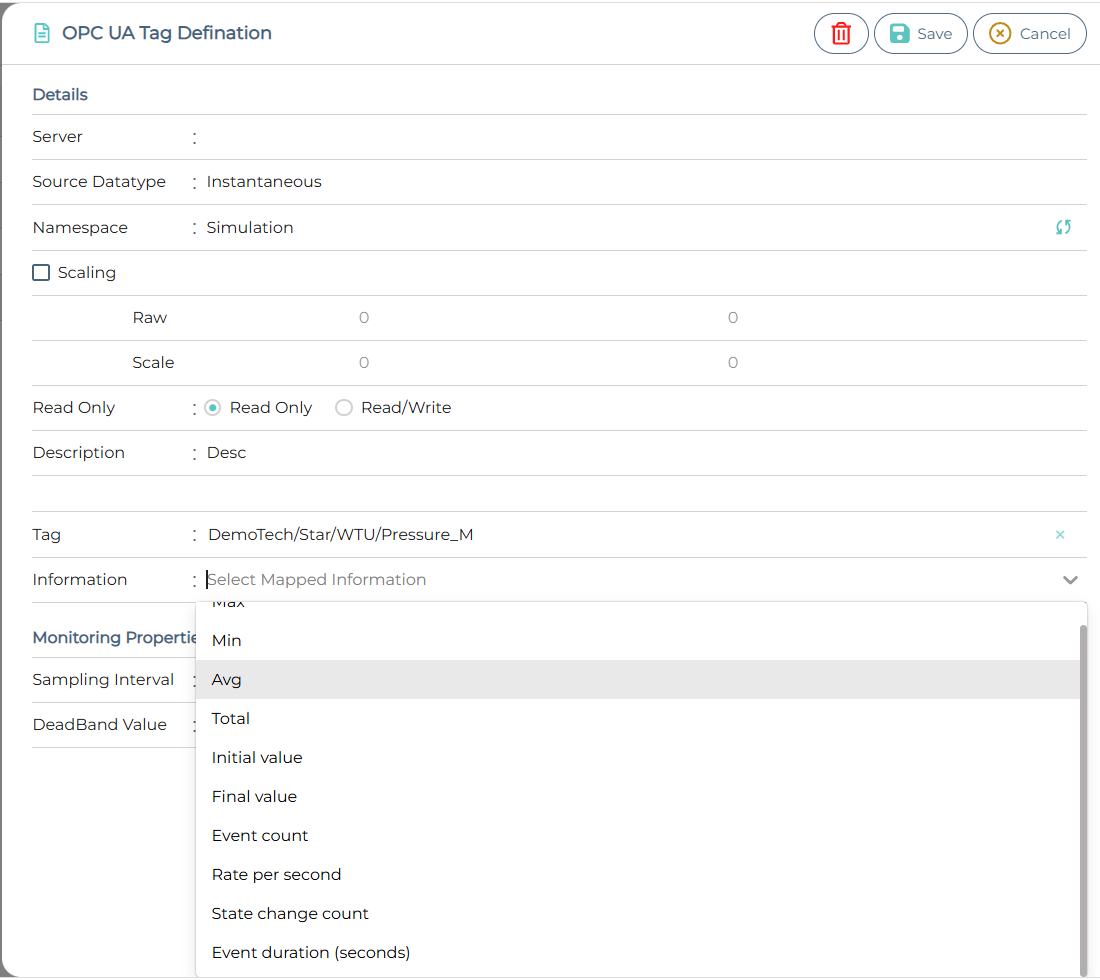The image size is (1100, 980).
Task: Choose Avg from the dropdown list
Action: [x=227, y=679]
